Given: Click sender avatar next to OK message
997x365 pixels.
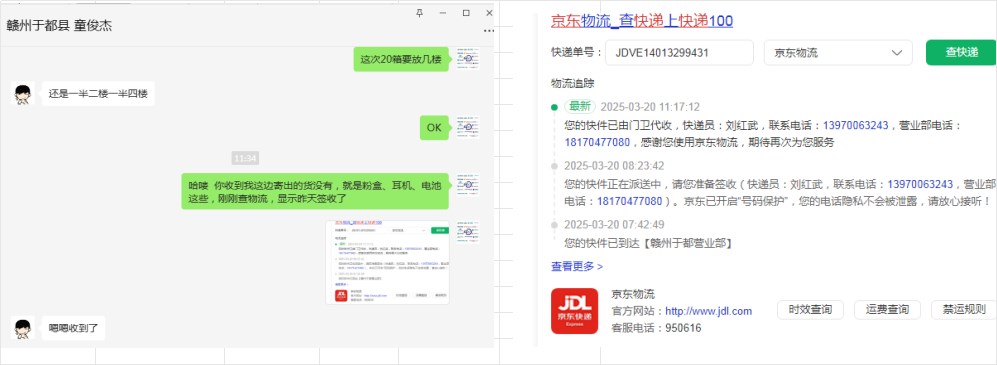Looking at the screenshot, I should (468, 127).
